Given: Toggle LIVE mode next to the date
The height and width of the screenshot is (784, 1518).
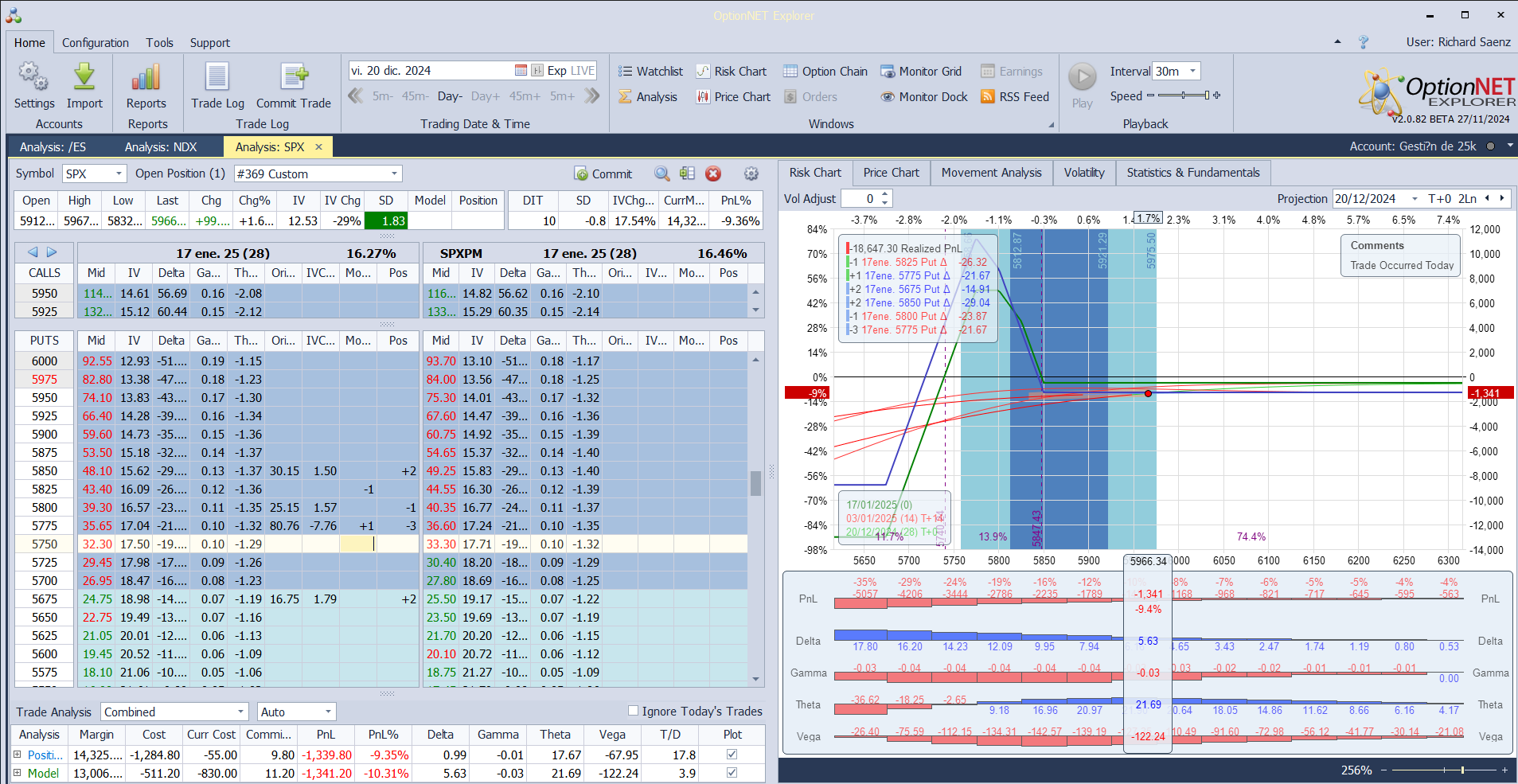Looking at the screenshot, I should 583,71.
